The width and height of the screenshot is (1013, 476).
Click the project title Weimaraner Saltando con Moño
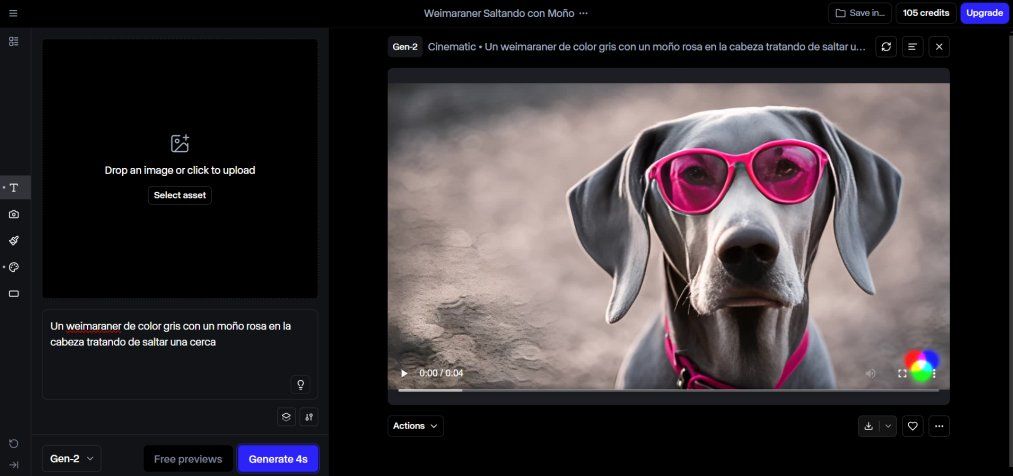click(499, 14)
